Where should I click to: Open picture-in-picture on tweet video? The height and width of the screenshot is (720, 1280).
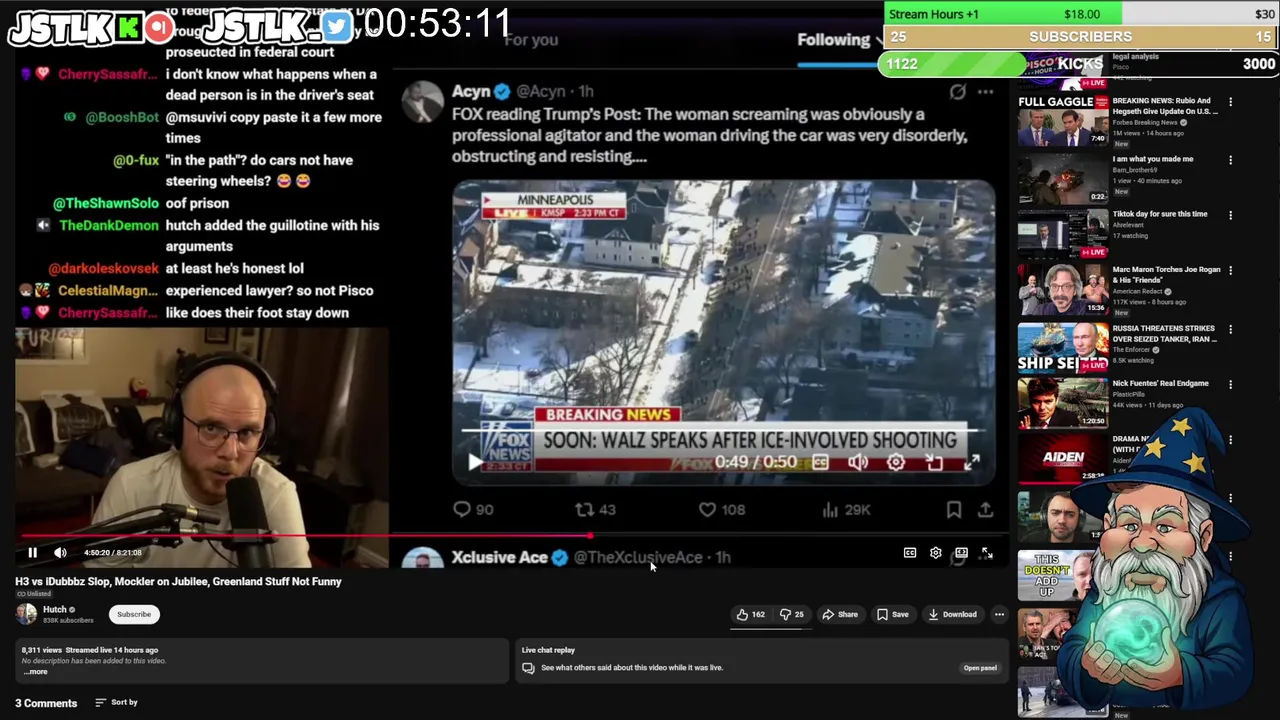point(934,462)
